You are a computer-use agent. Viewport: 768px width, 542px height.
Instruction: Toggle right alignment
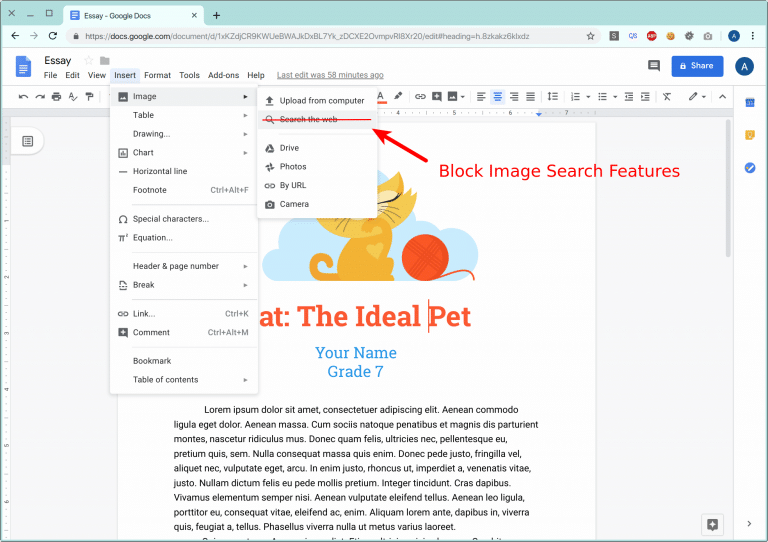[514, 96]
